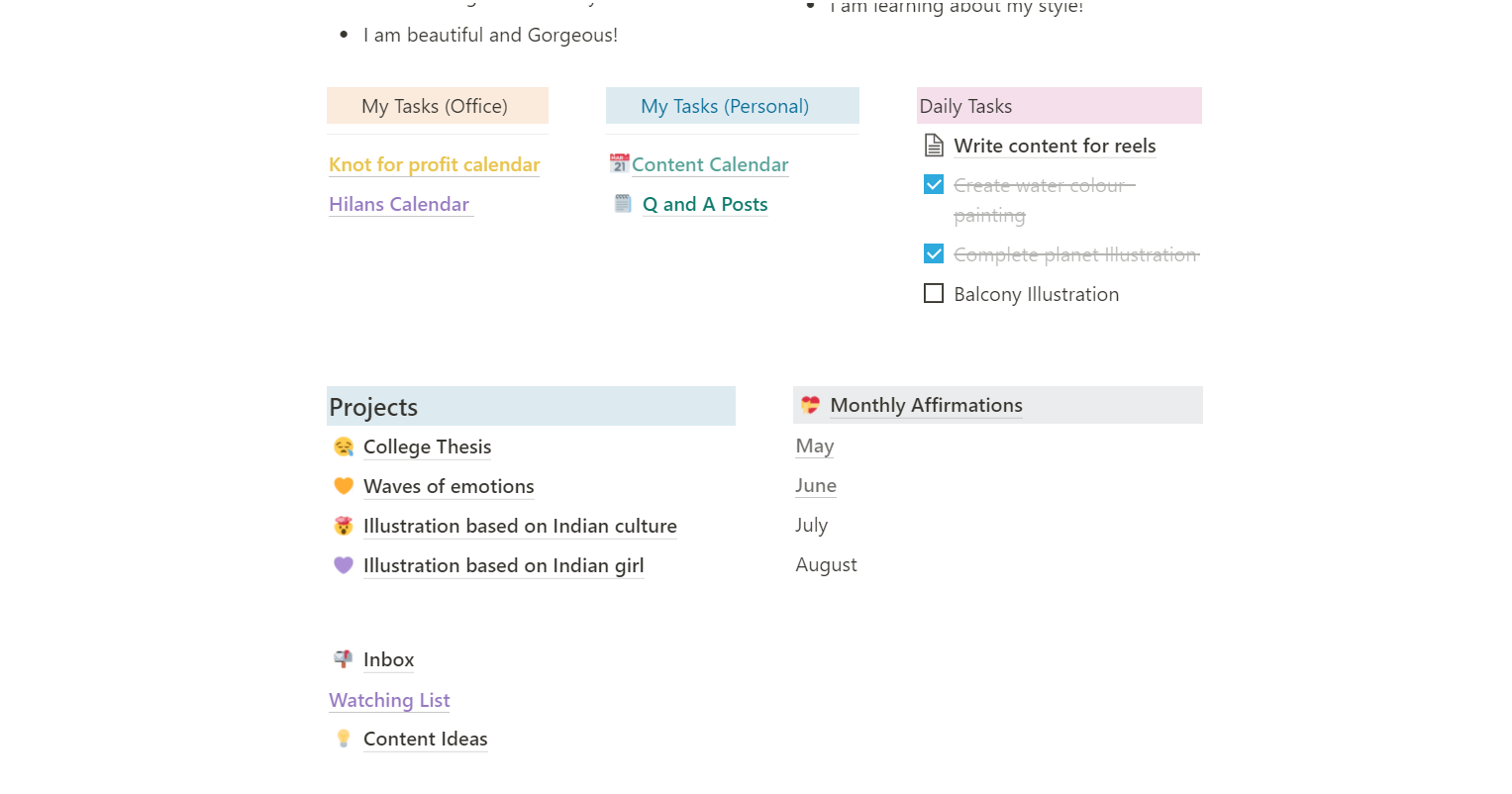
Task: Click the July text entry
Action: [811, 526]
